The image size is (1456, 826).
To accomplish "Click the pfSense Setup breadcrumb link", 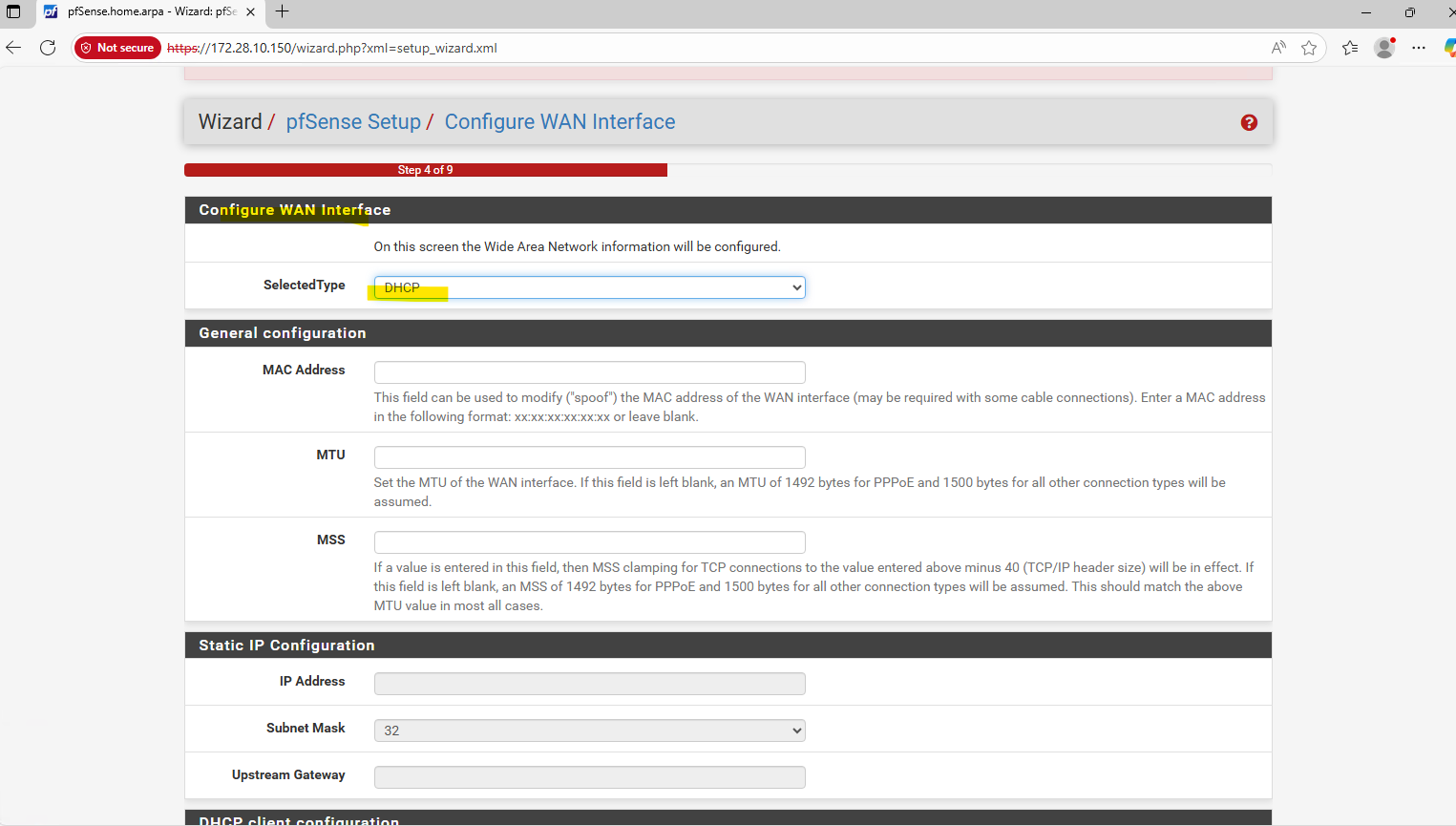I will [353, 122].
